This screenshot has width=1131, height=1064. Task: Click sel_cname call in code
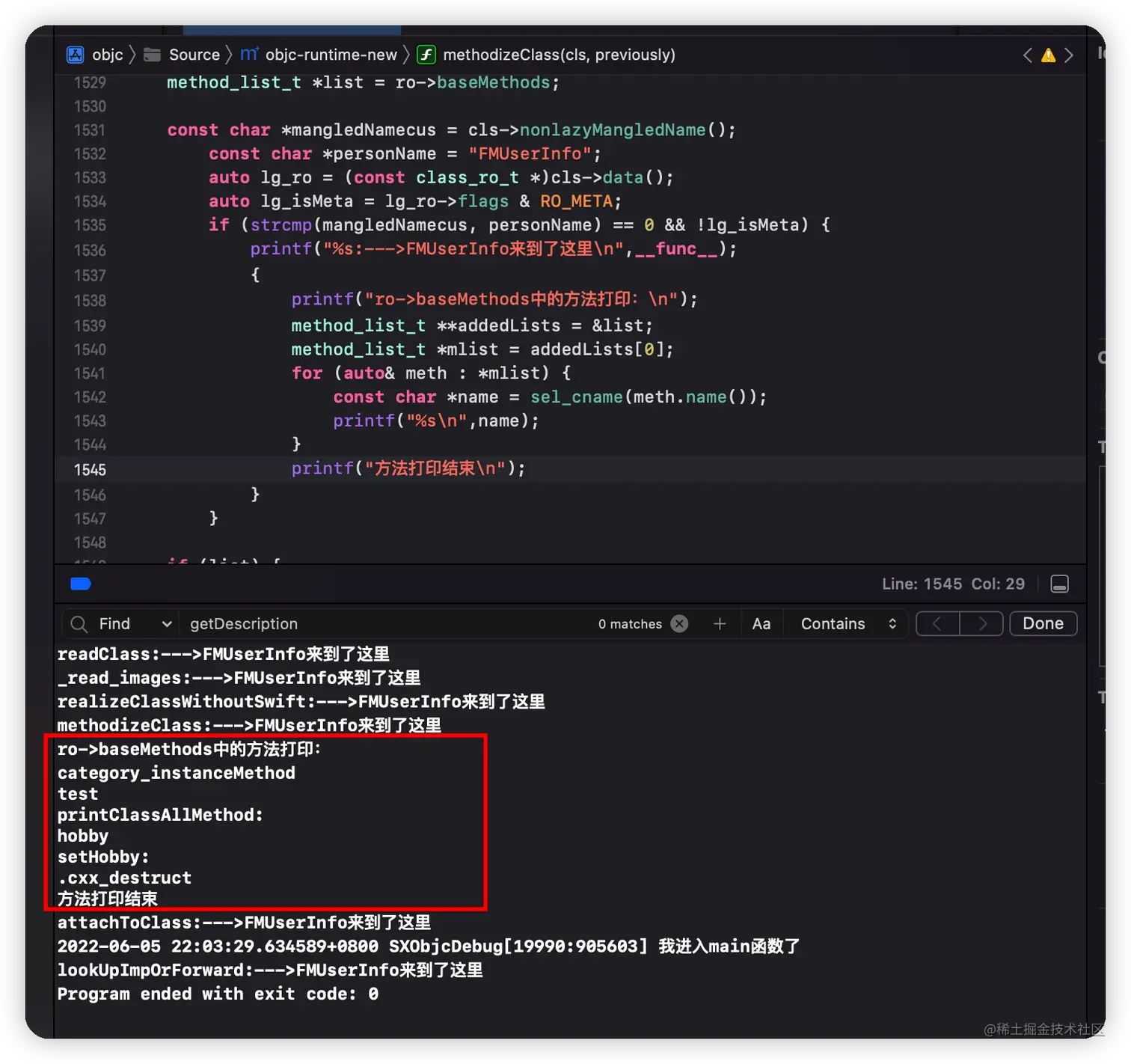pos(577,397)
